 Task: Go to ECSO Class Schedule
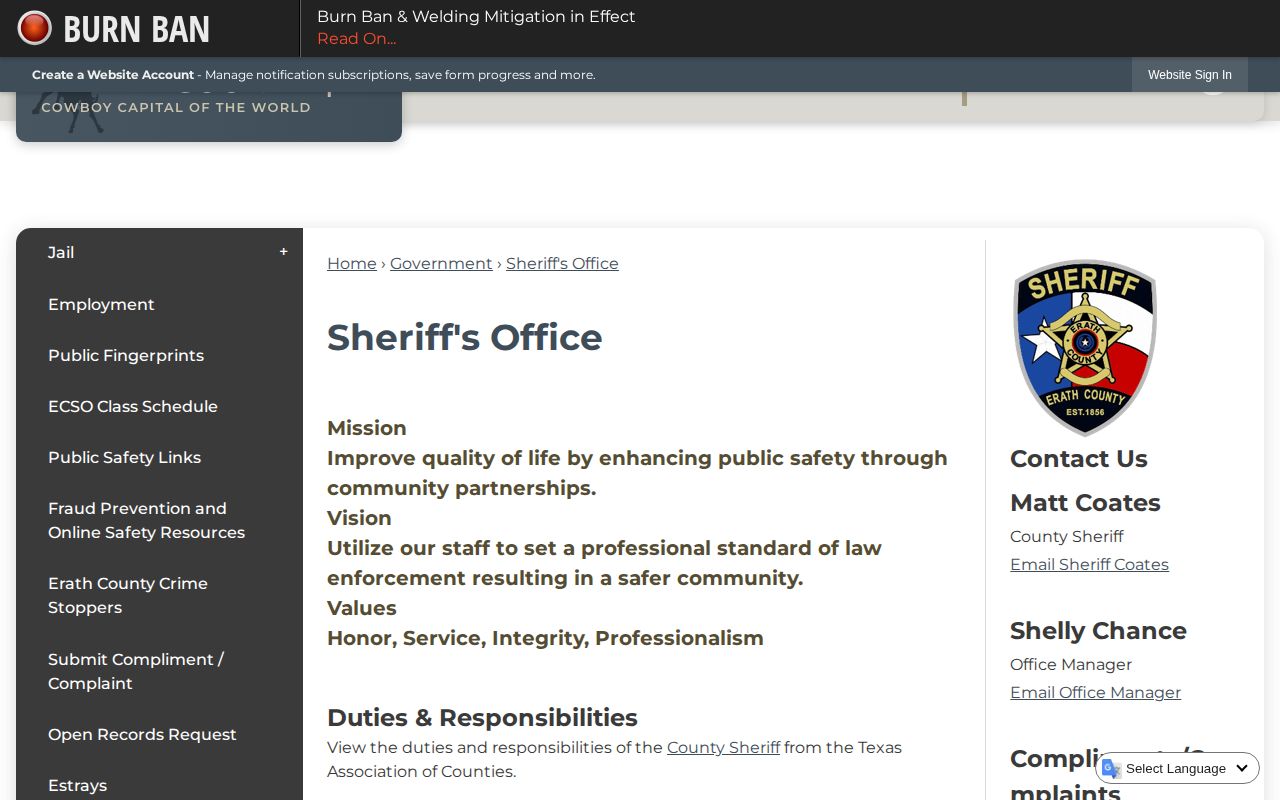pyautogui.click(x=133, y=406)
